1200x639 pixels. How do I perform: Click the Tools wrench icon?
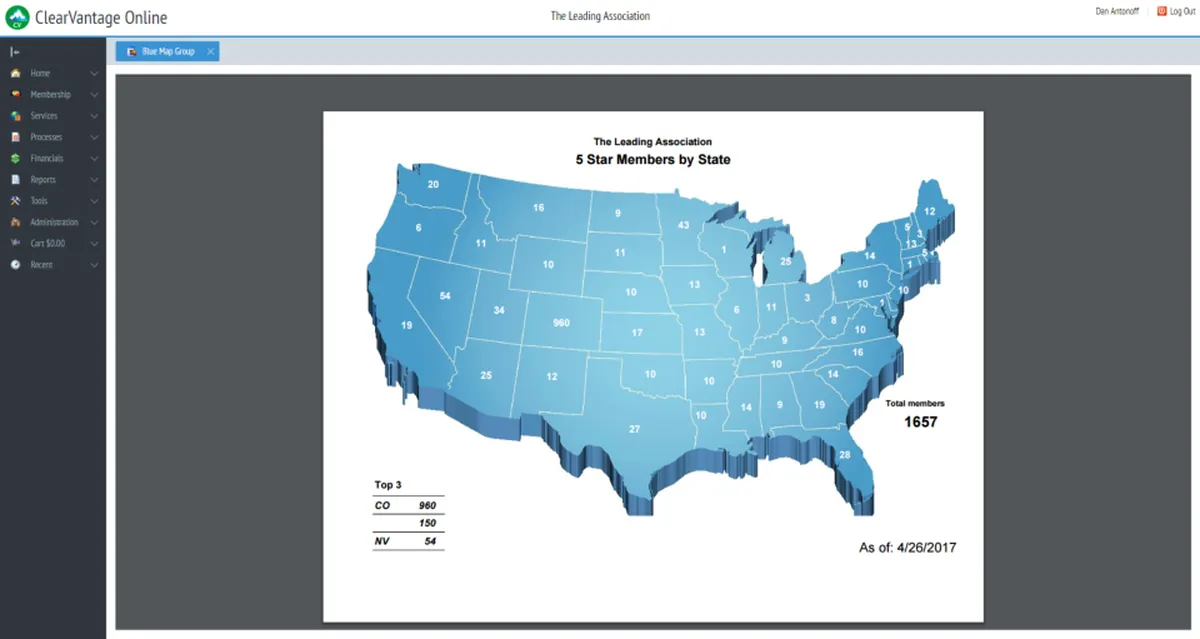point(15,201)
